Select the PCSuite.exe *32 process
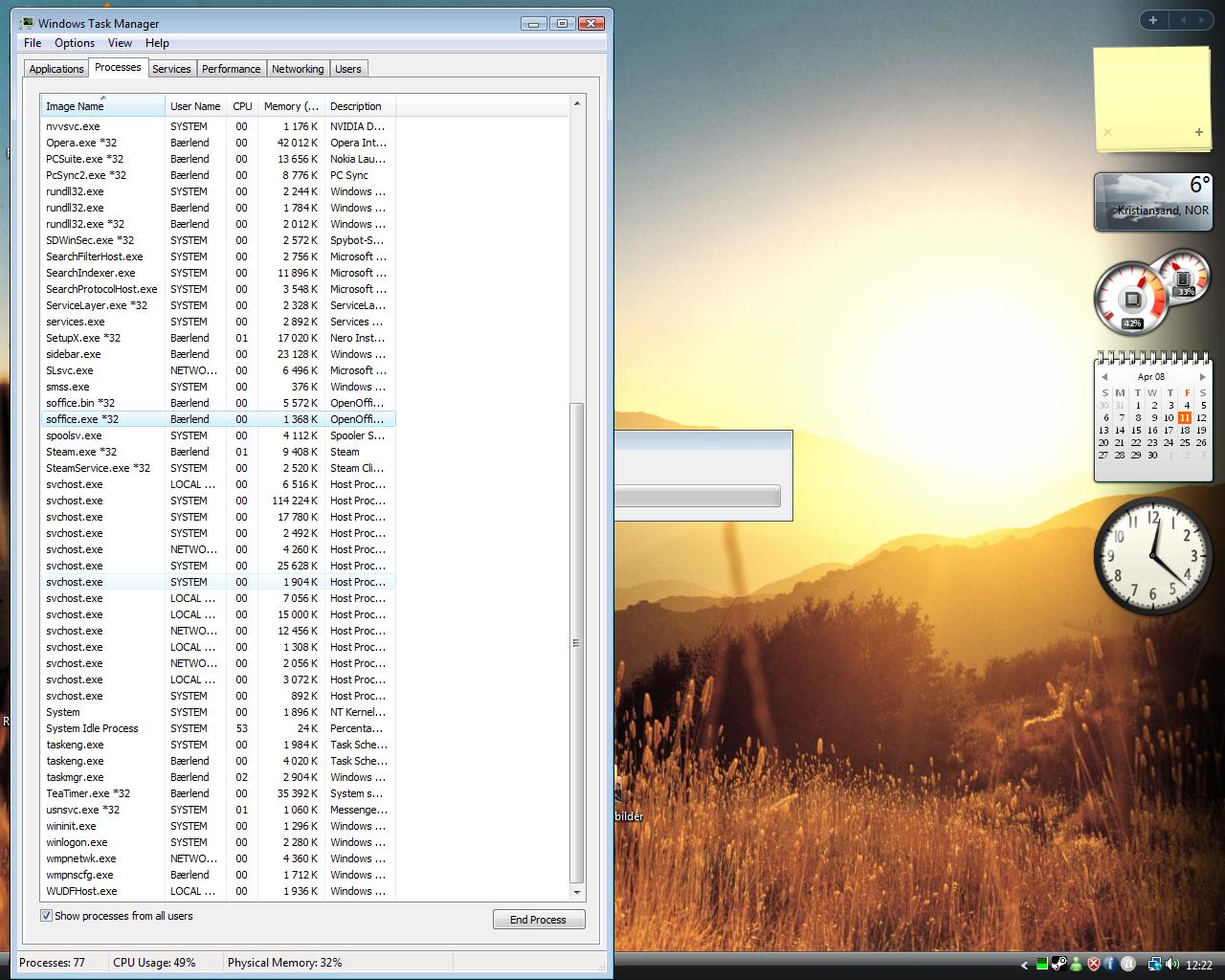Image resolution: width=1225 pixels, height=980 pixels. (x=218, y=159)
